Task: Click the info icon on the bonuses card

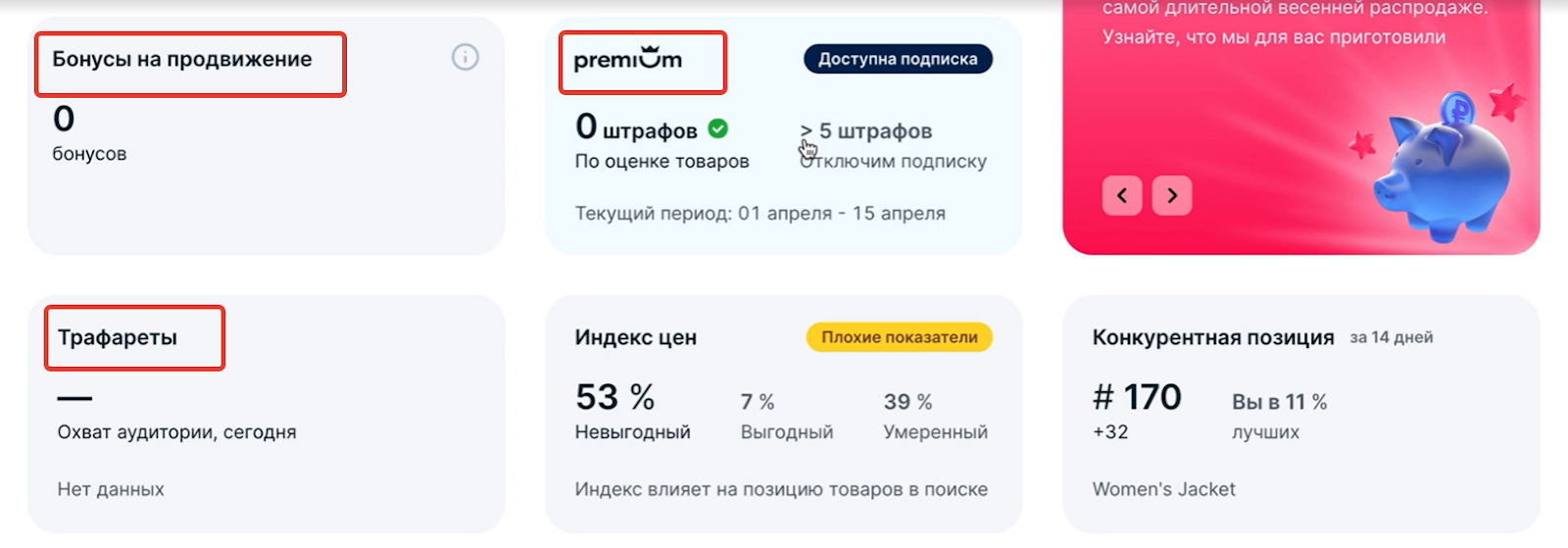Action: [465, 58]
